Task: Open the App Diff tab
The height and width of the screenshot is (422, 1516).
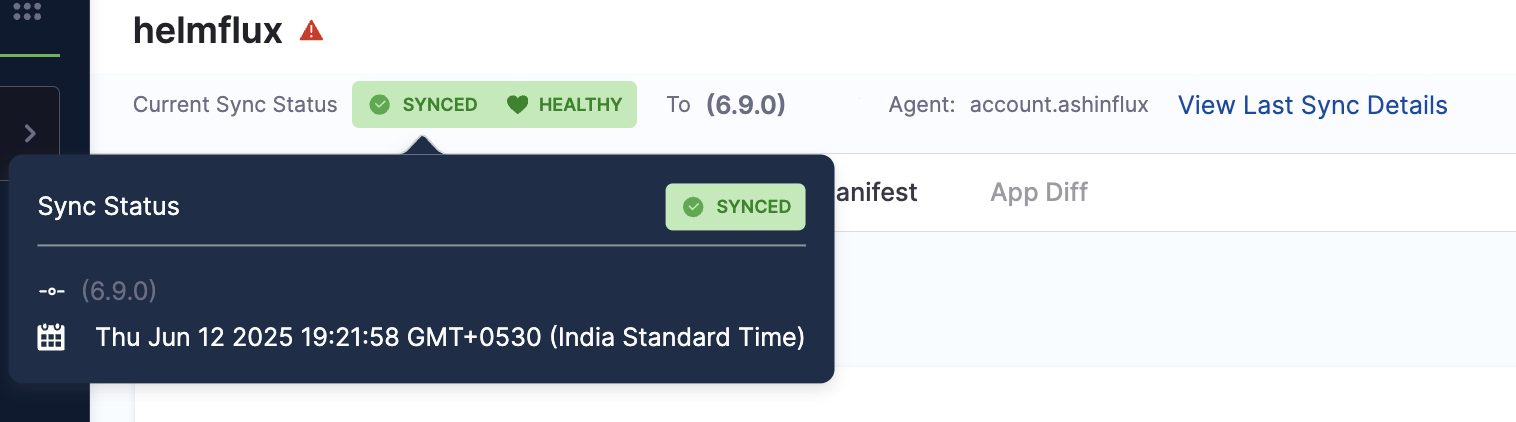Action: point(1039,192)
